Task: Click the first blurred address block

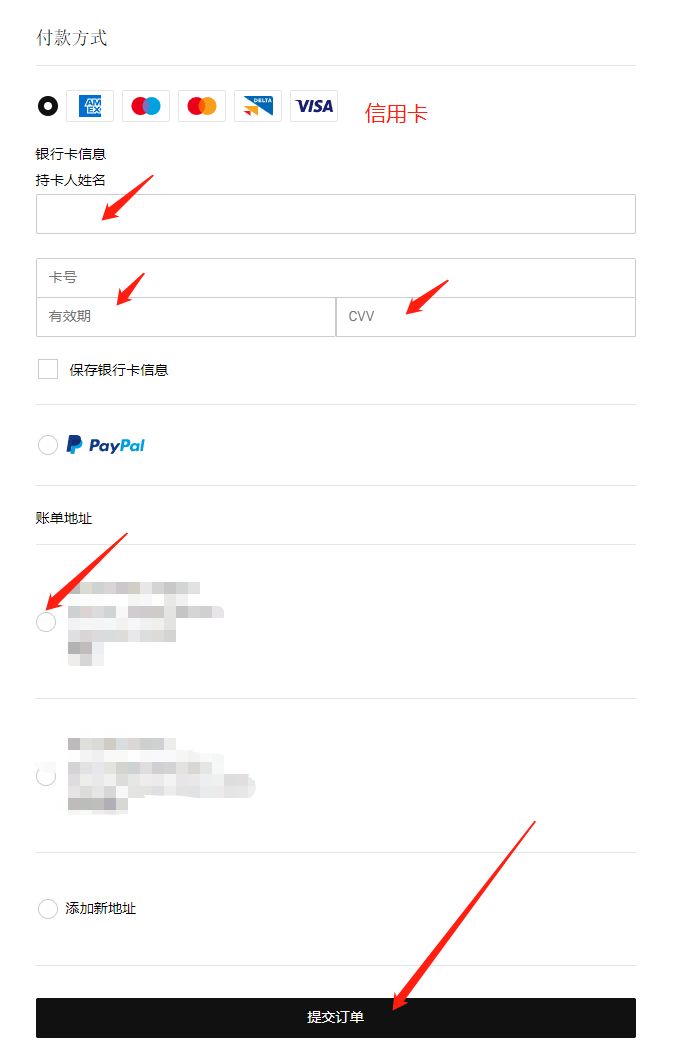Action: [146, 623]
